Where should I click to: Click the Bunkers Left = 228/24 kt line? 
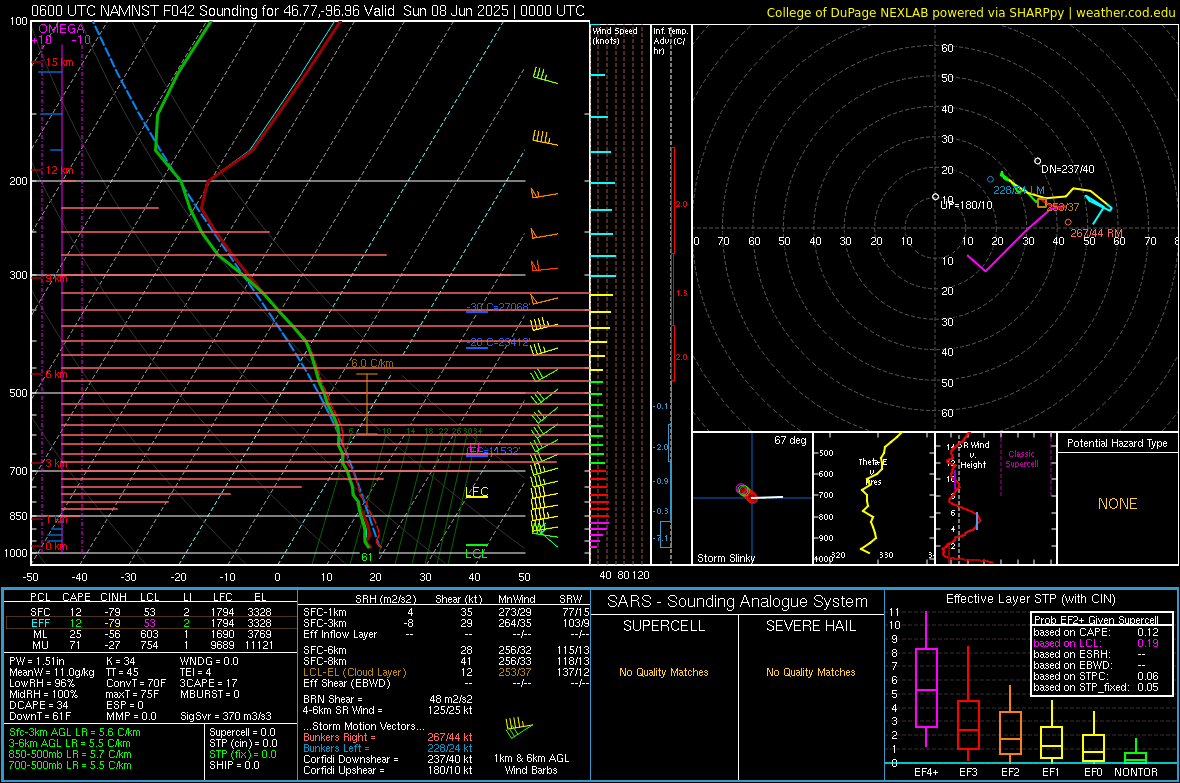point(388,748)
